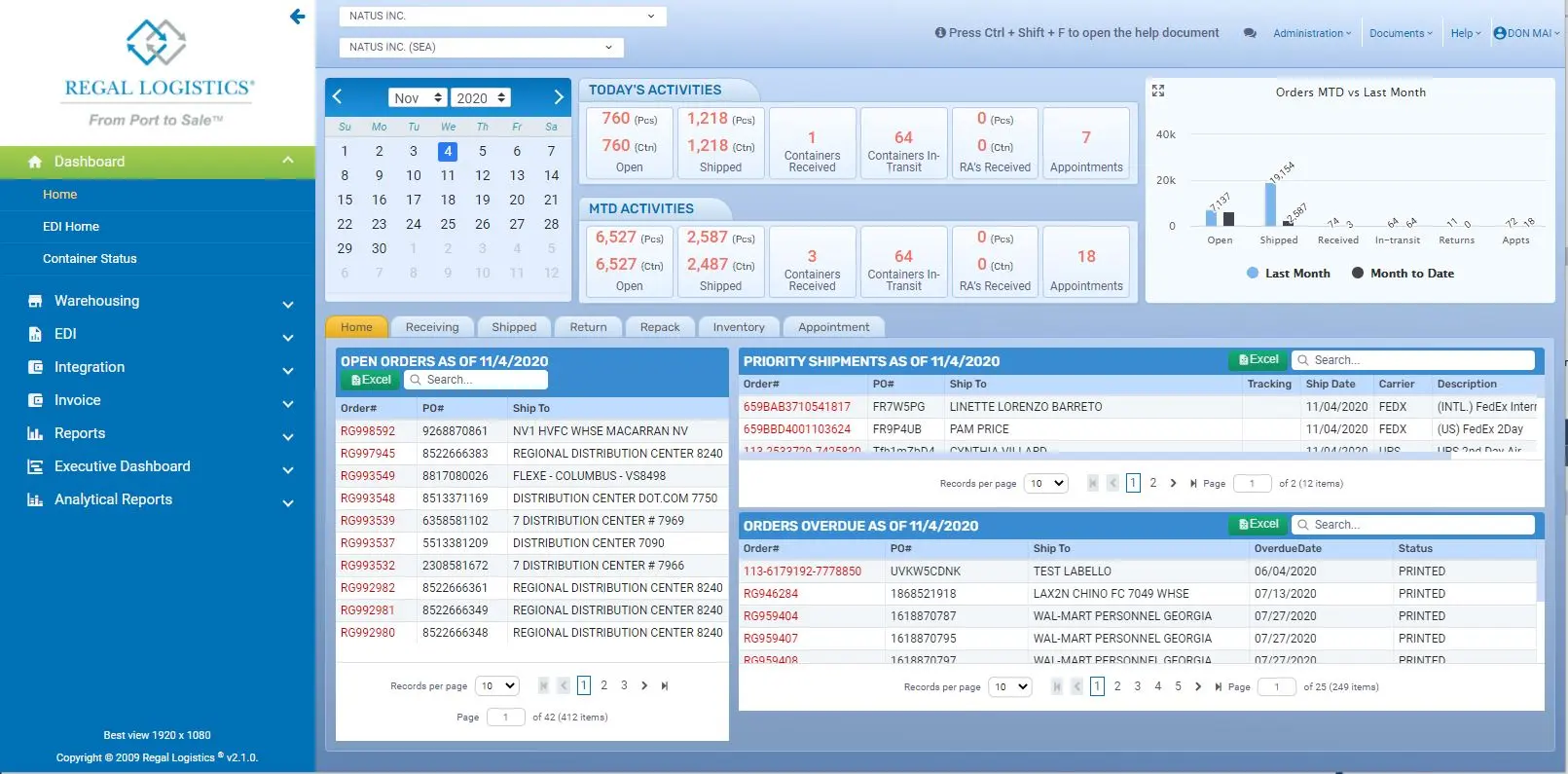Open the NATUS INC. company dropdown

[502, 17]
